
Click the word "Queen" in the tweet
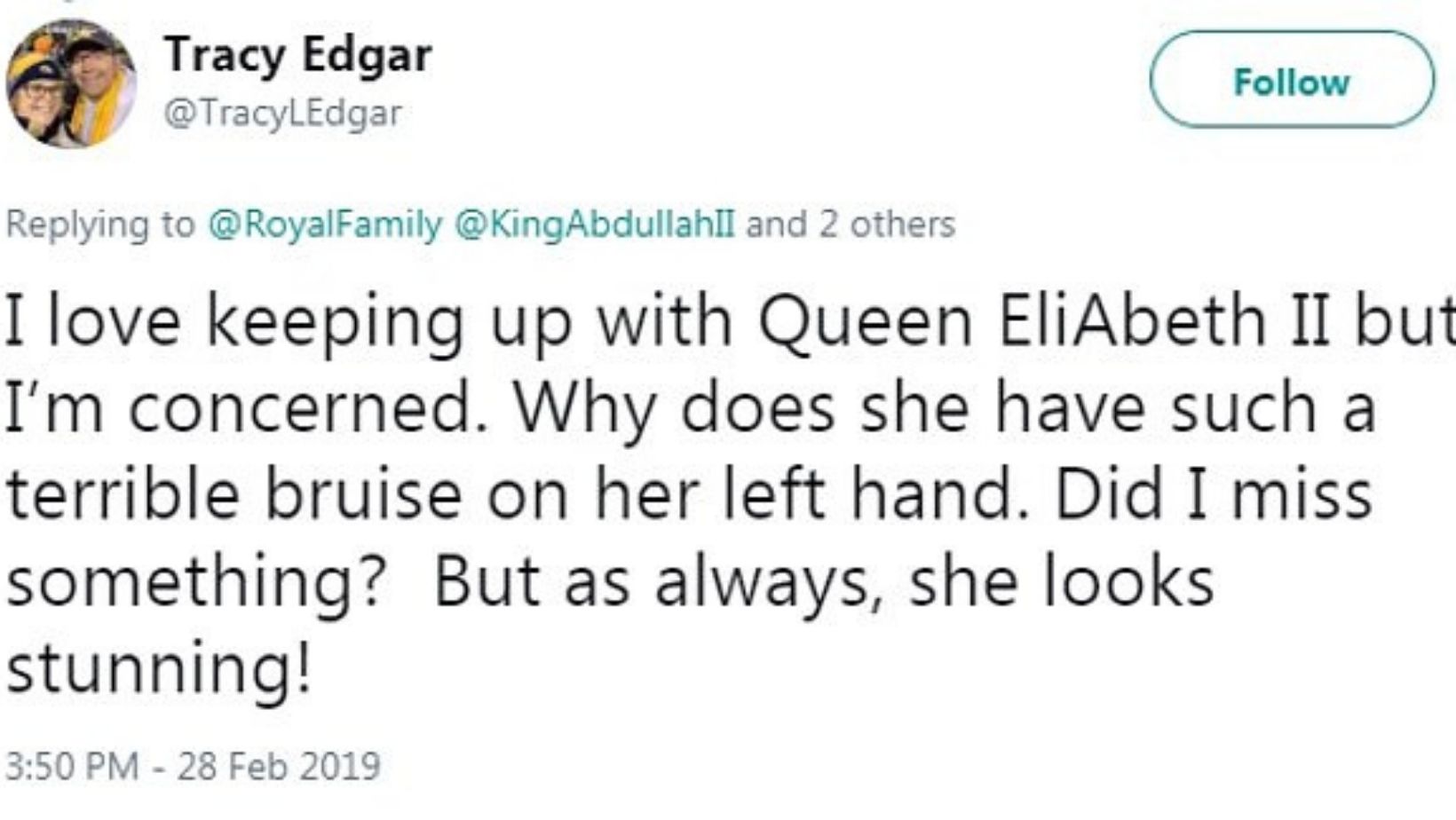pyautogui.click(x=864, y=321)
